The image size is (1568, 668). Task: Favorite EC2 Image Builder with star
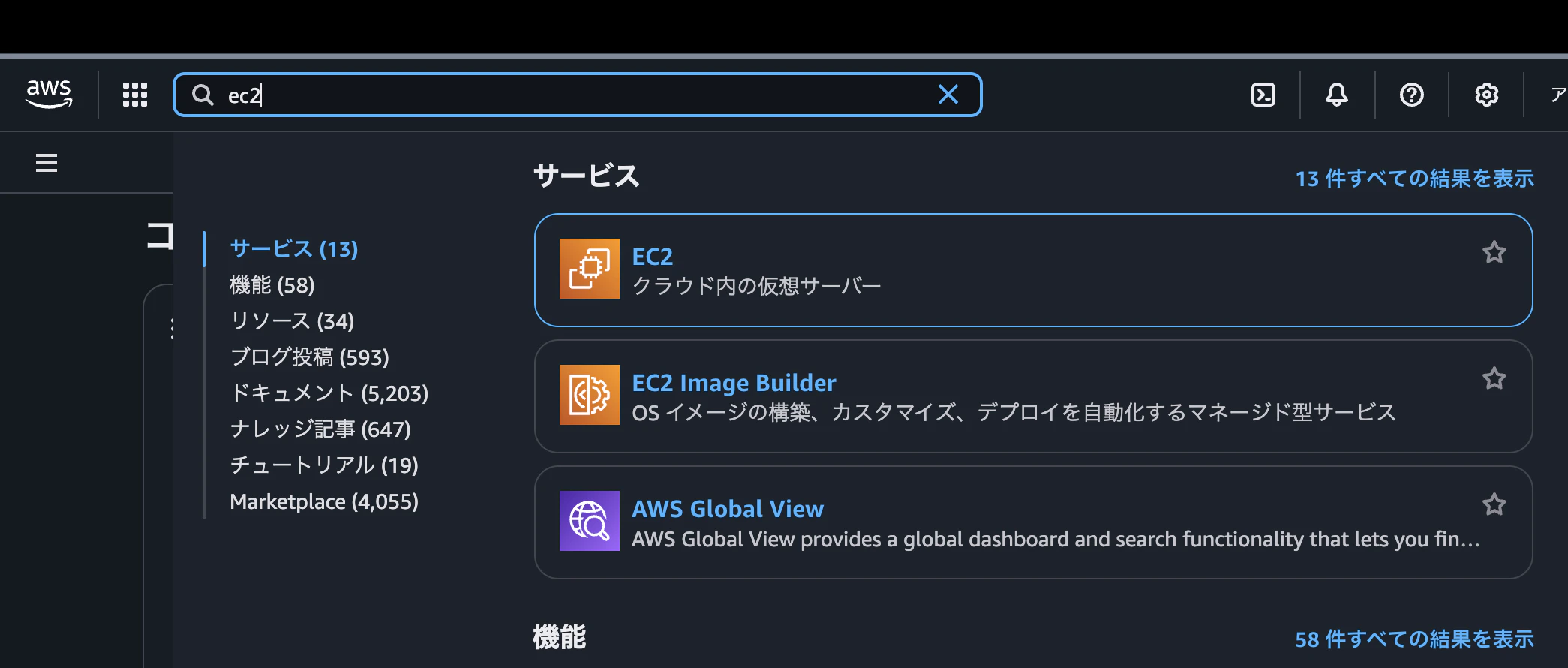(1494, 378)
